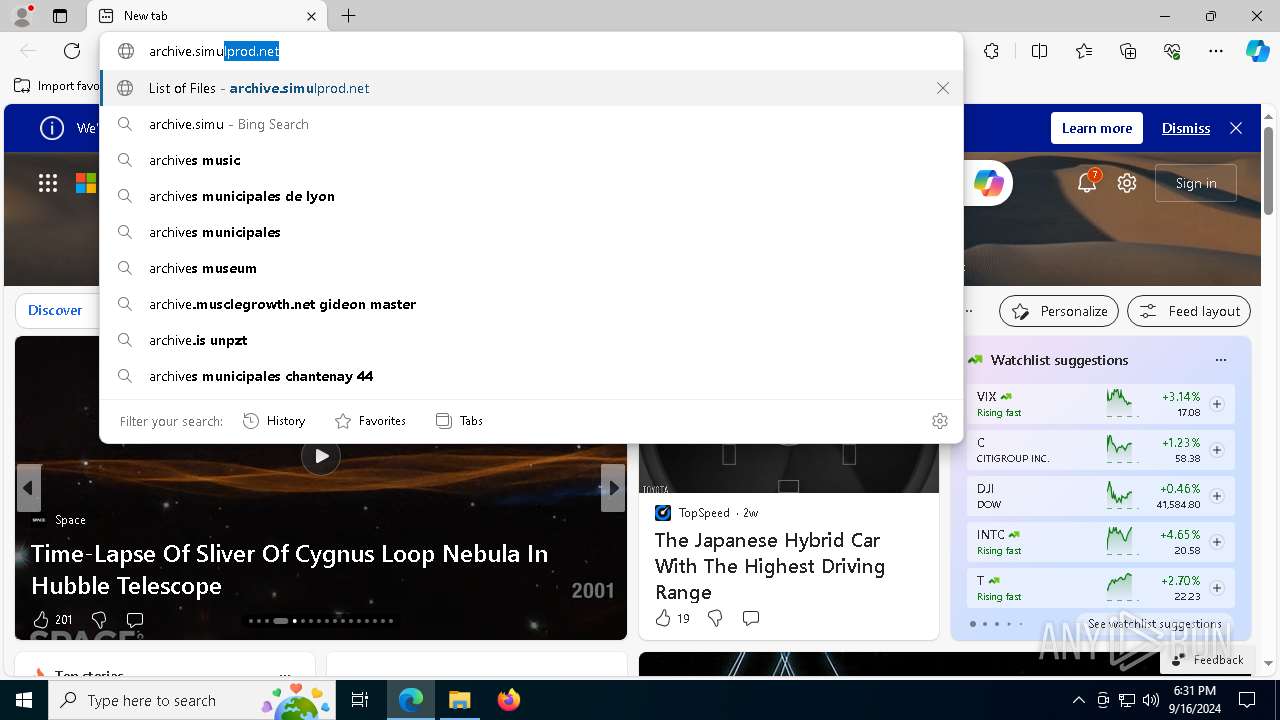Viewport: 1280px width, 720px height.
Task: Filter search by Tabs
Action: (x=459, y=421)
